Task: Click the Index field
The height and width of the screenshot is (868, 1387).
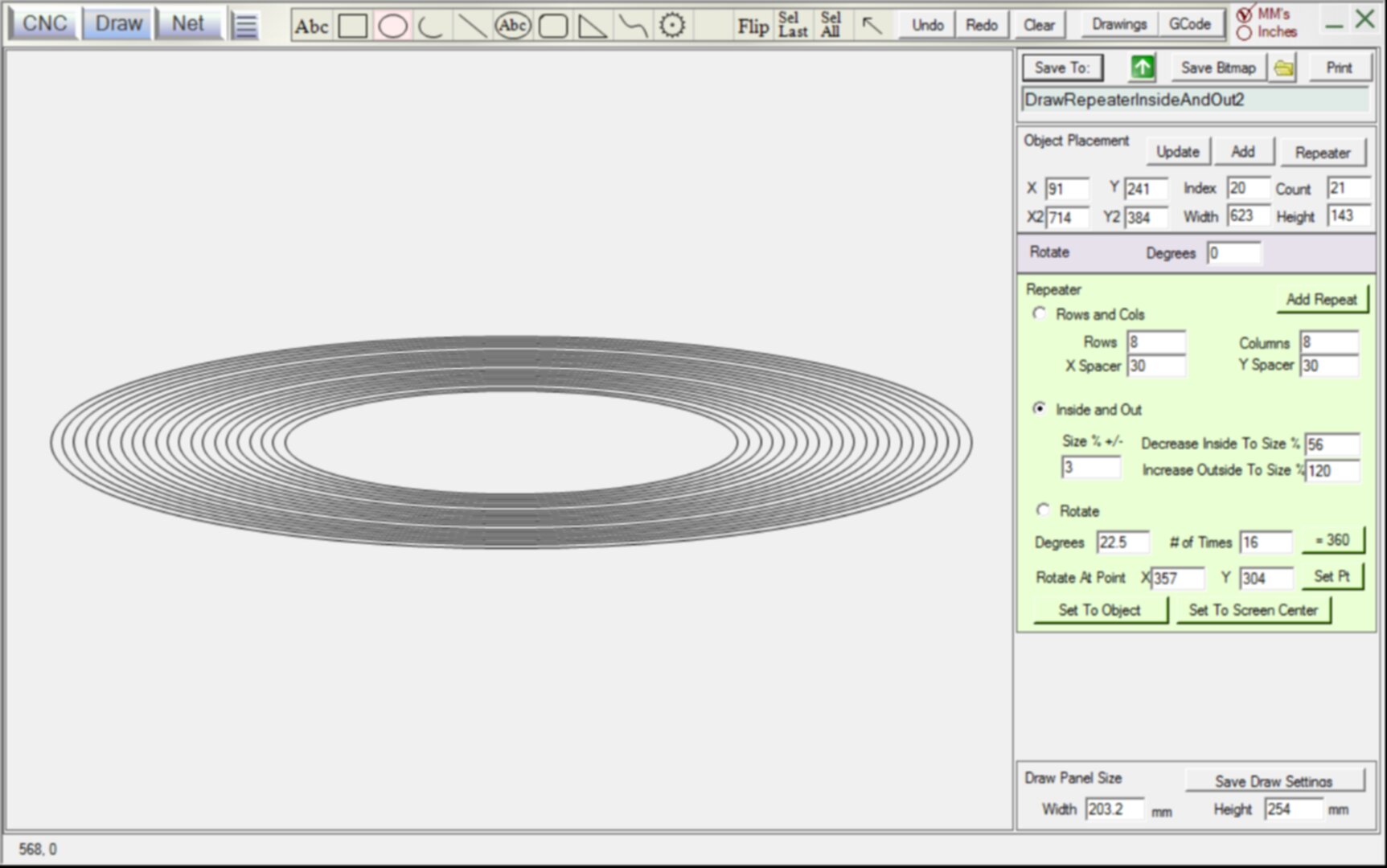Action: [1248, 188]
